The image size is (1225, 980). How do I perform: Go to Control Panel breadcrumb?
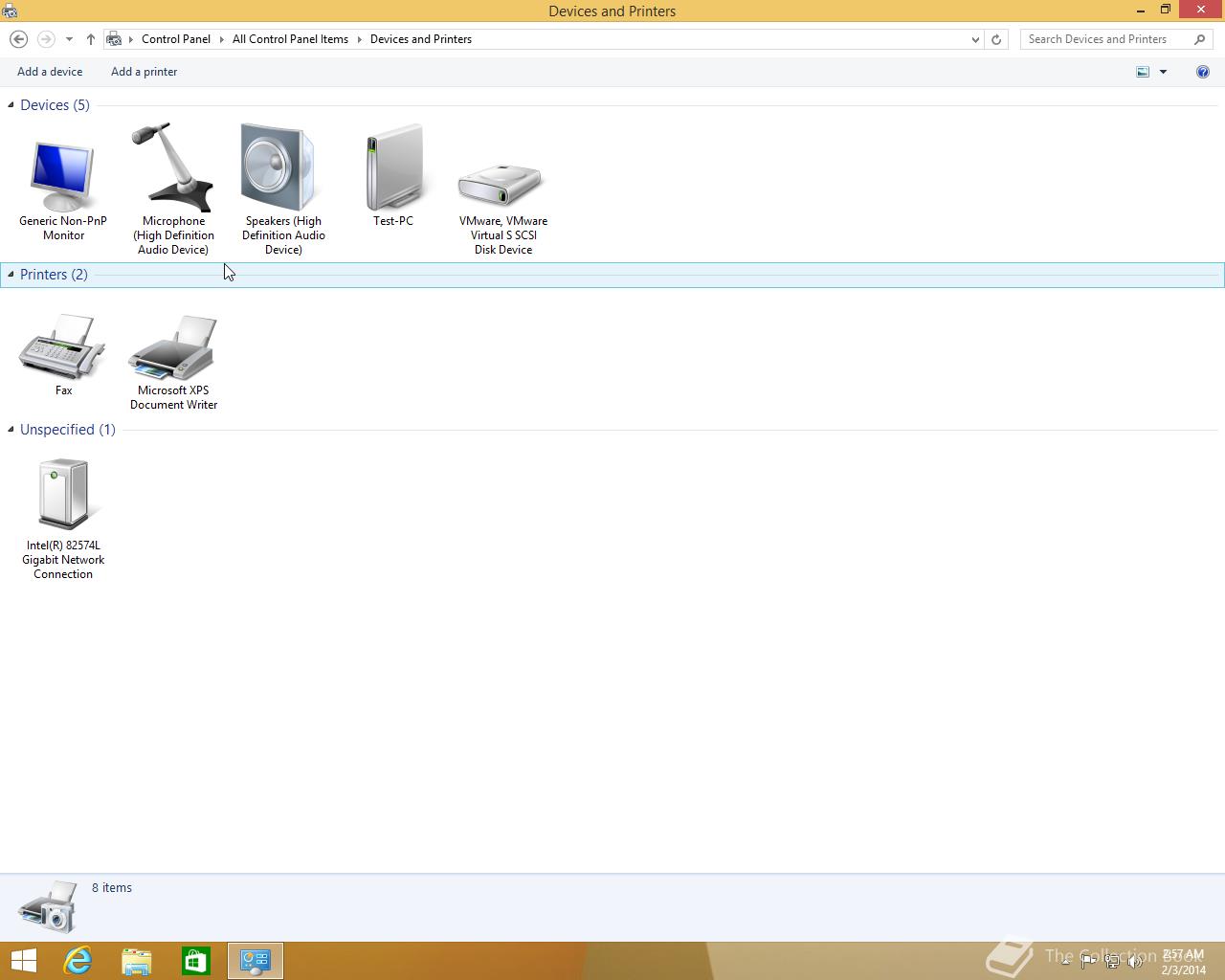click(176, 39)
